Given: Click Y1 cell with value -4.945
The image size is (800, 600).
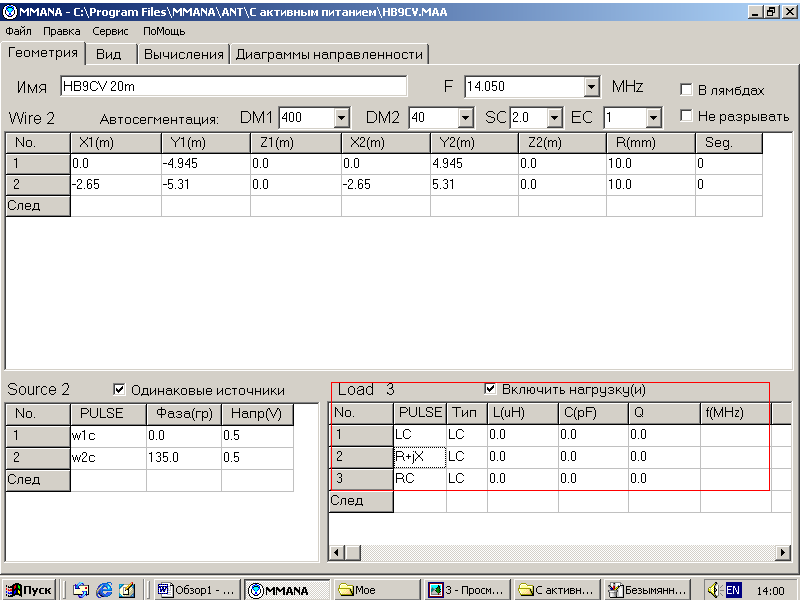Looking at the screenshot, I should click(x=206, y=163).
